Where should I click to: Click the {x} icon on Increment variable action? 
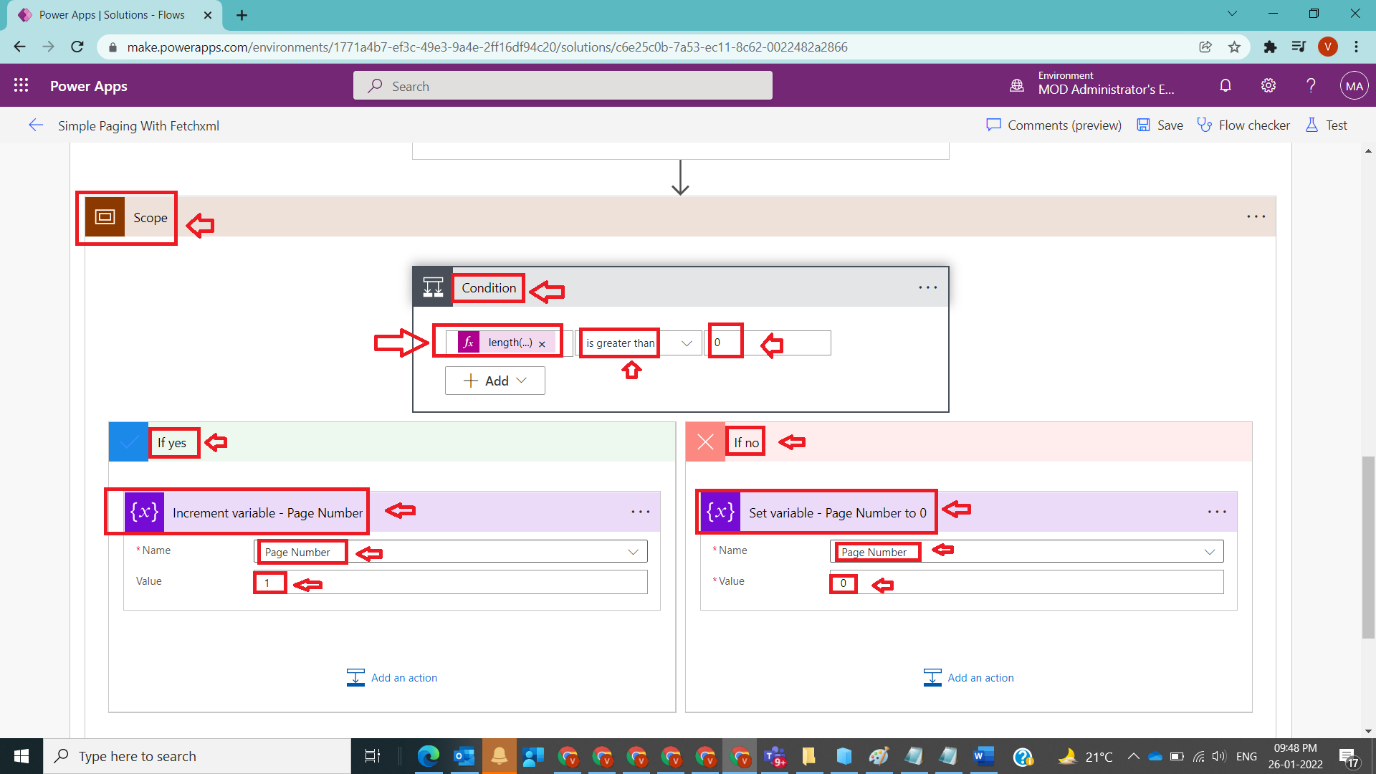144,511
